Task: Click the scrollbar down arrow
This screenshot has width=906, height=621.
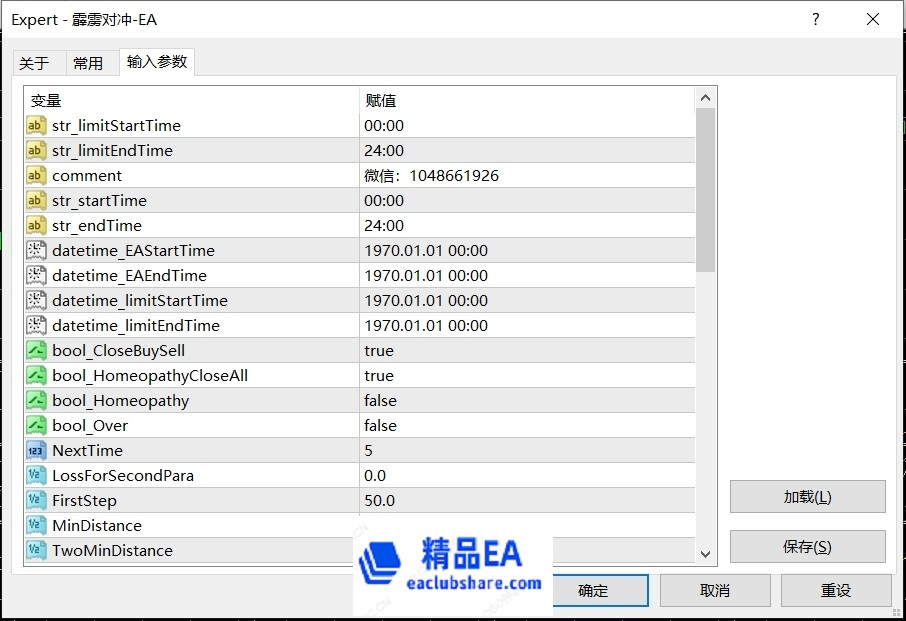Action: point(706,554)
